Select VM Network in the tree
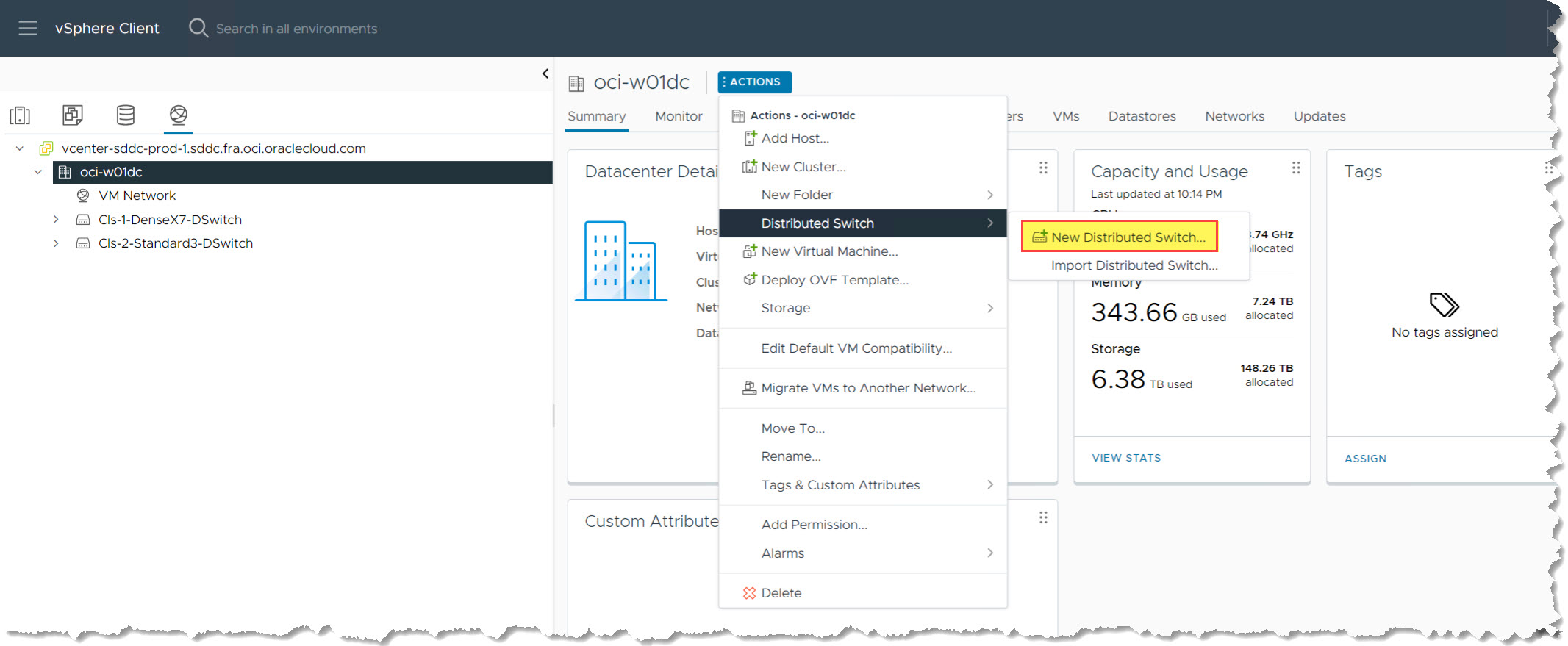 (137, 195)
